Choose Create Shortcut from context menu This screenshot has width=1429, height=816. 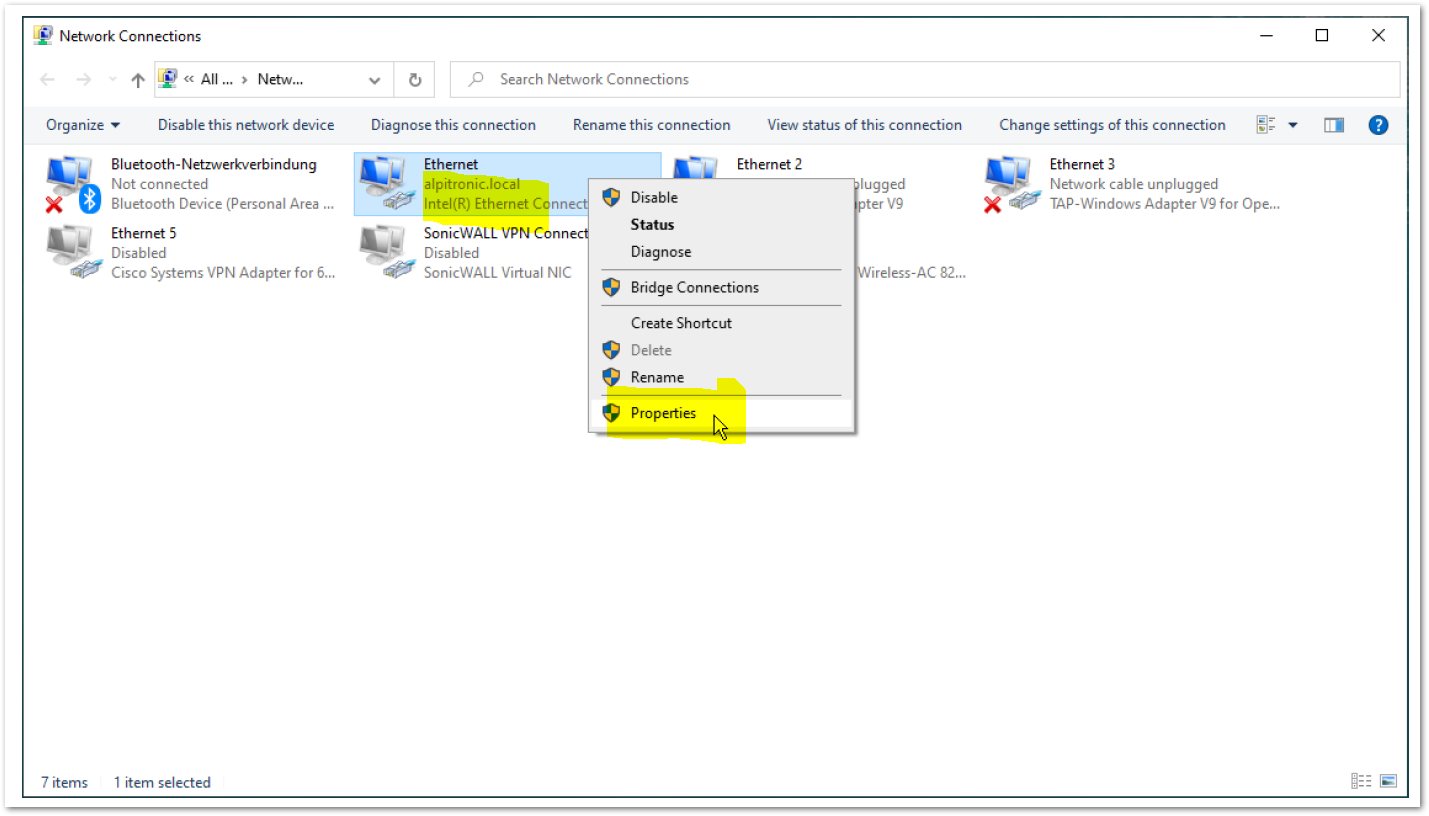click(x=681, y=323)
